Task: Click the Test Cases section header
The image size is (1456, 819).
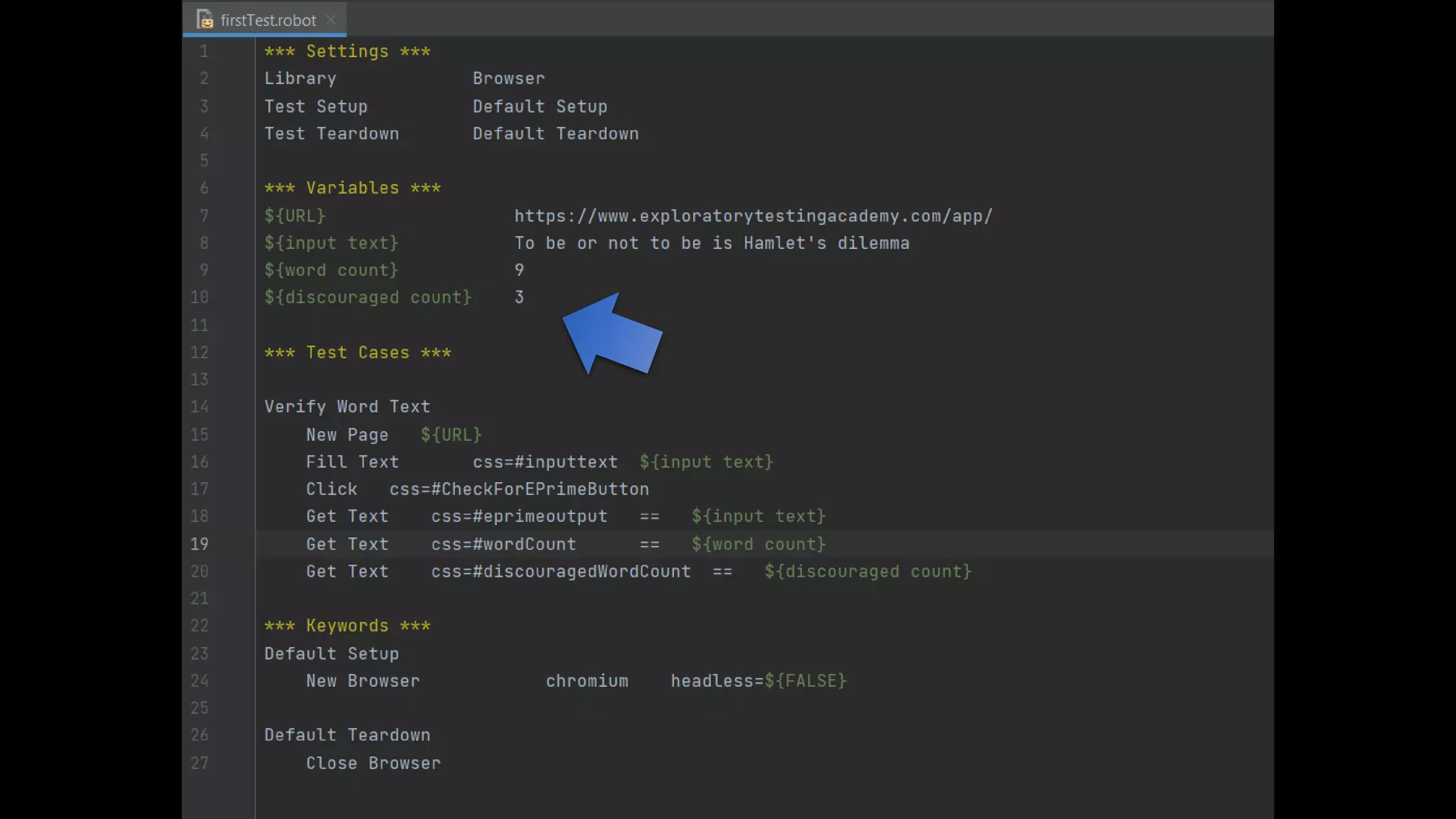Action: [357, 353]
